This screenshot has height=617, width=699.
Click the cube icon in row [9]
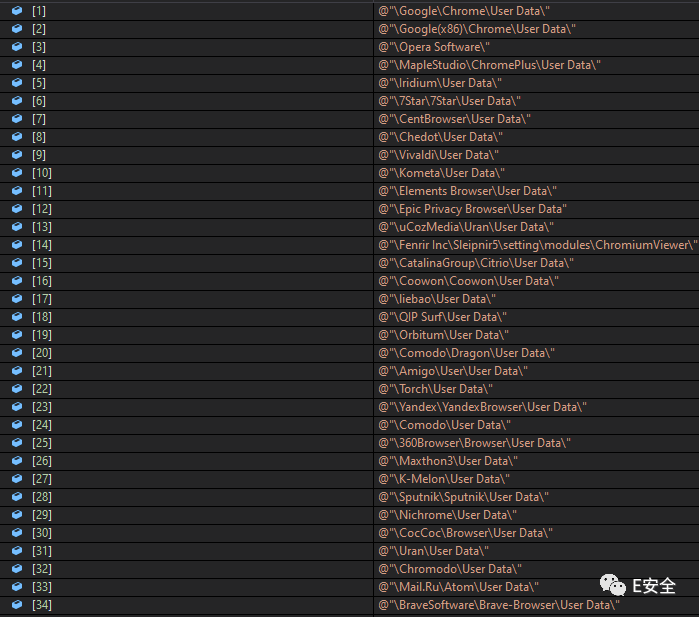(17, 155)
